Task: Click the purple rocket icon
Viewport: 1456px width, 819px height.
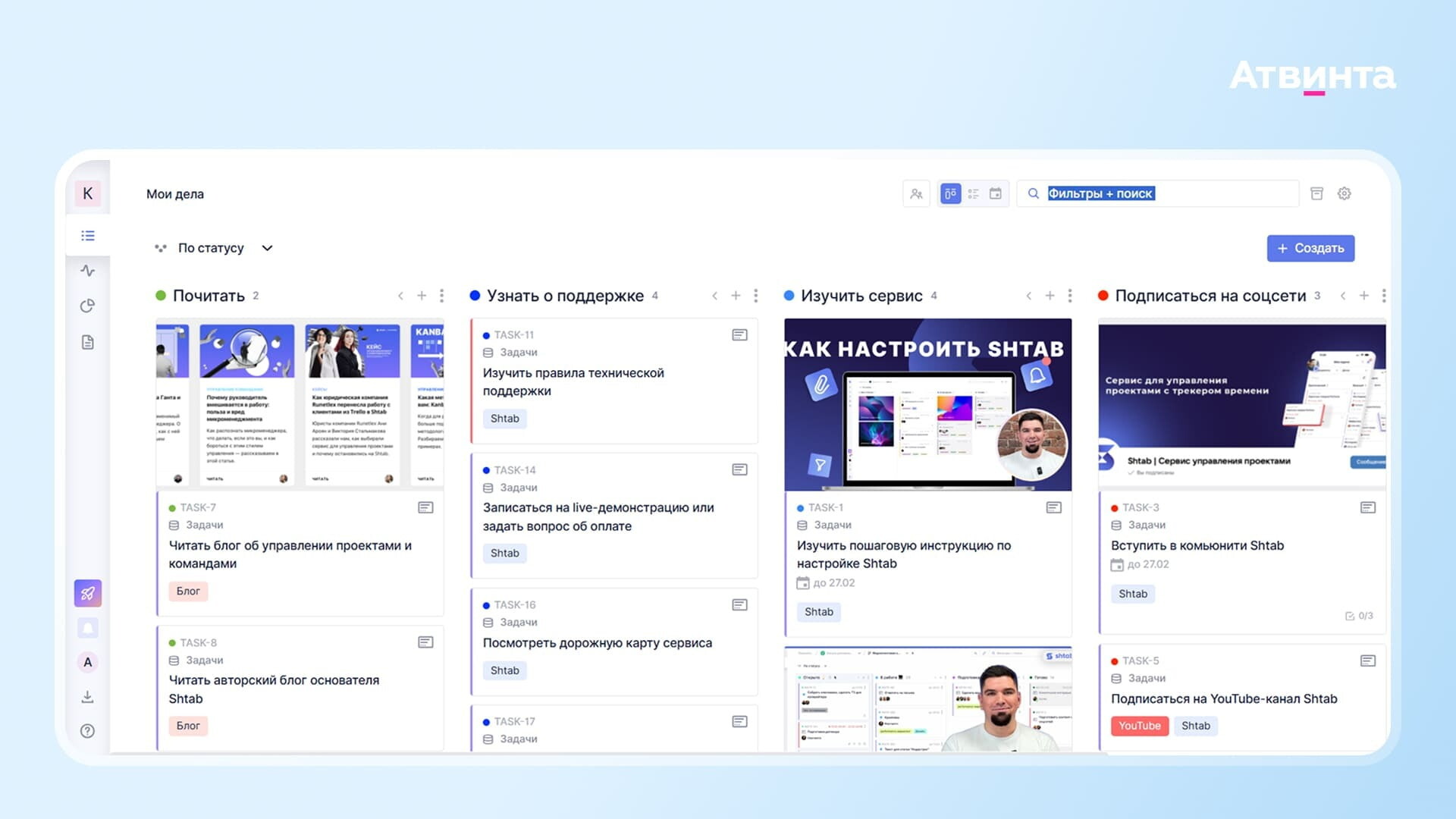Action: [88, 593]
